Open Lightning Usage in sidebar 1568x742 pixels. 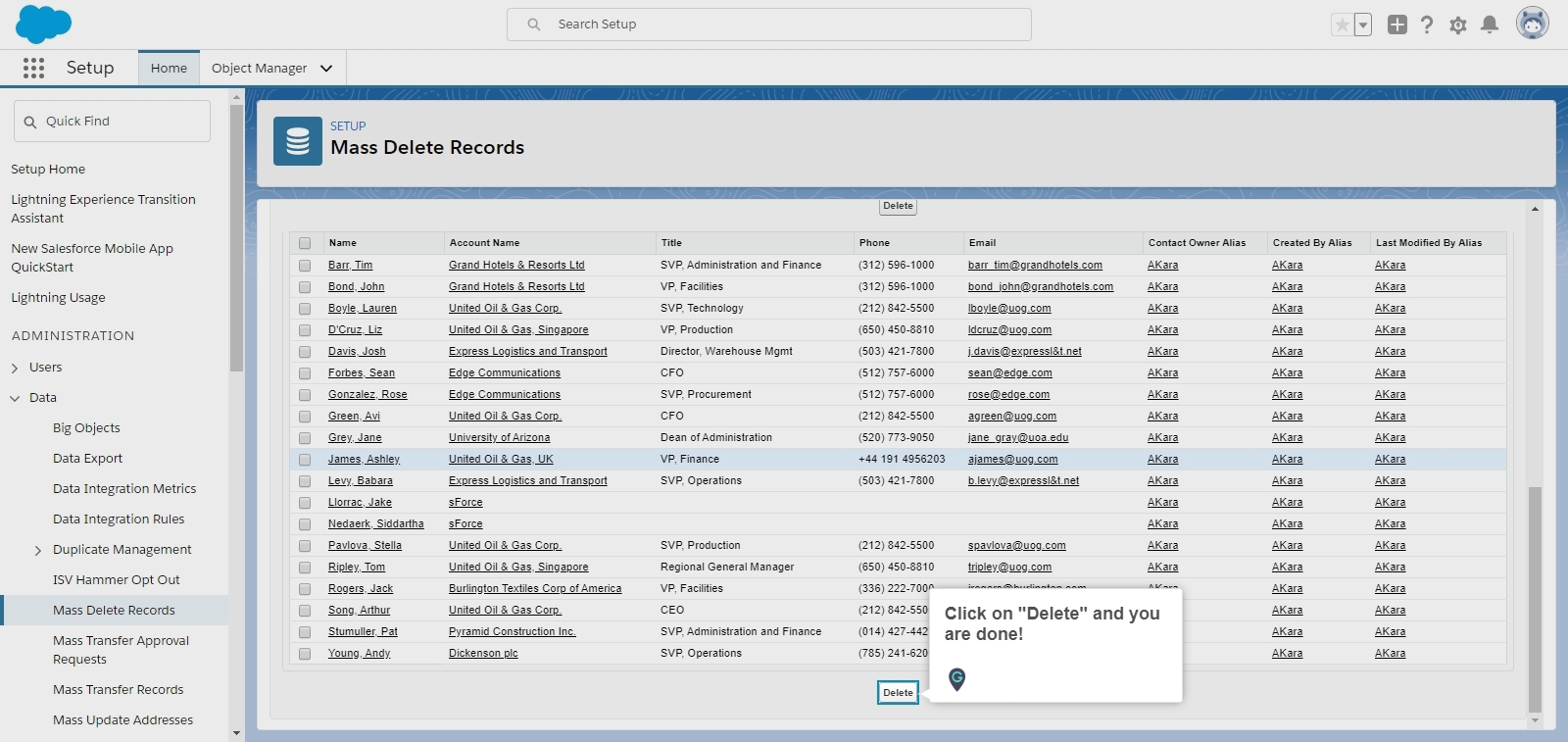(58, 297)
